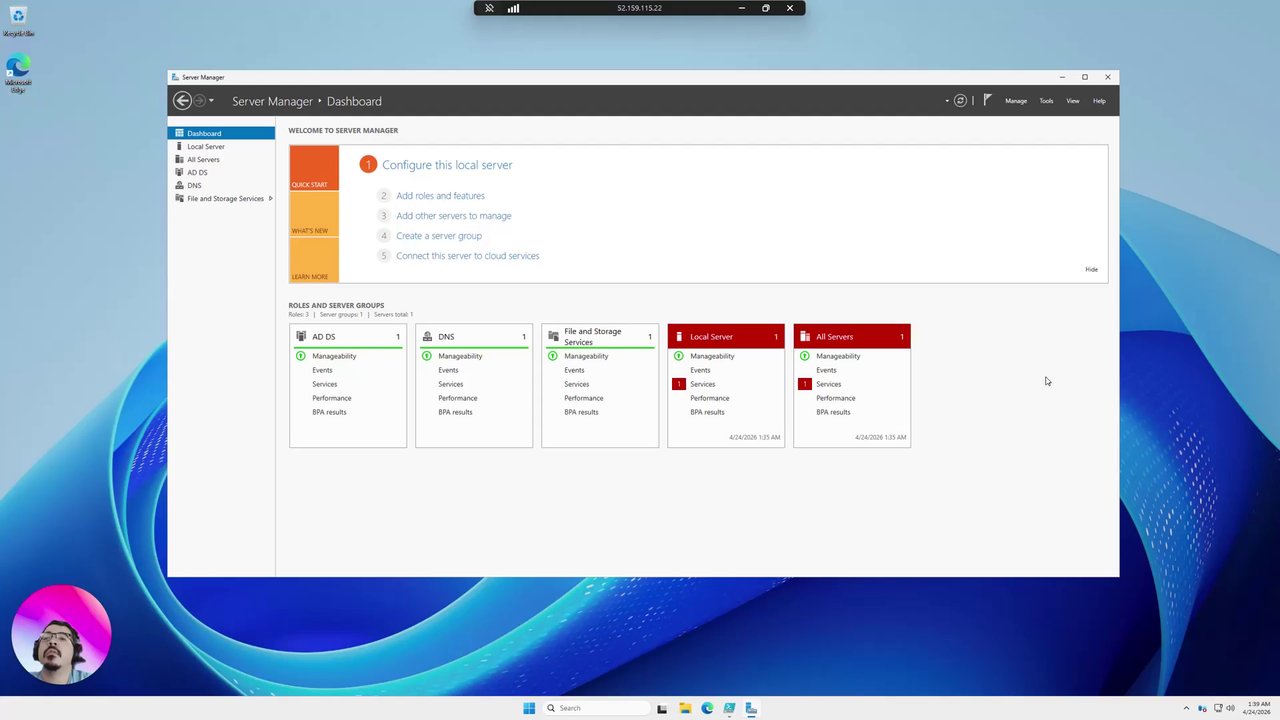Click Add roles and features link
The height and width of the screenshot is (720, 1280).
pos(440,196)
